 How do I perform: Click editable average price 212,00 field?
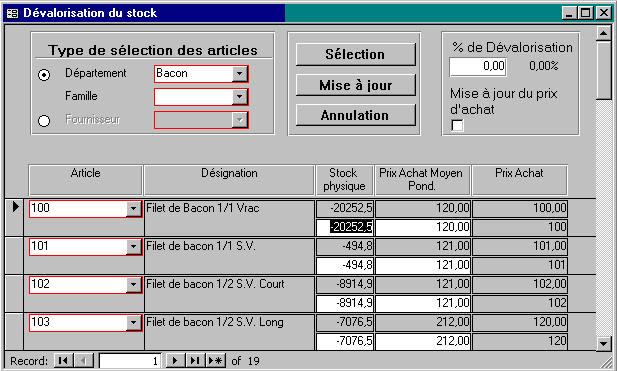click(423, 341)
